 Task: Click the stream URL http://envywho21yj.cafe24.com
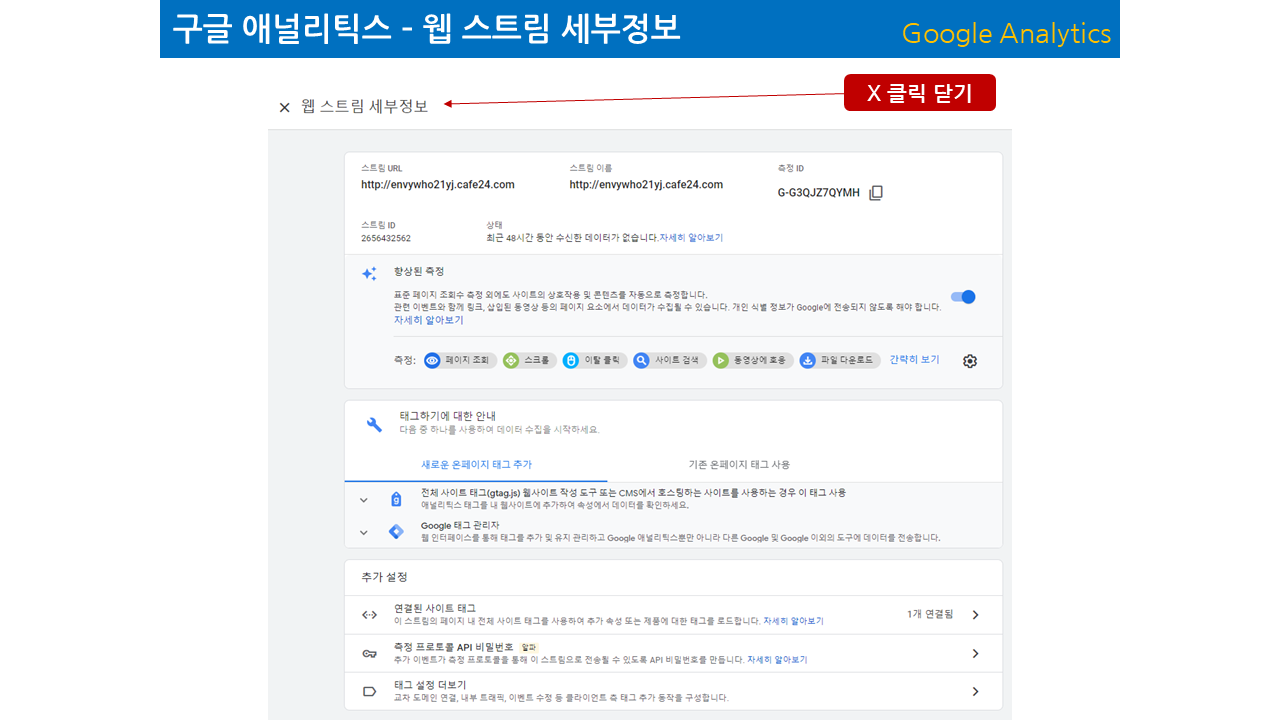pyautogui.click(x=438, y=184)
